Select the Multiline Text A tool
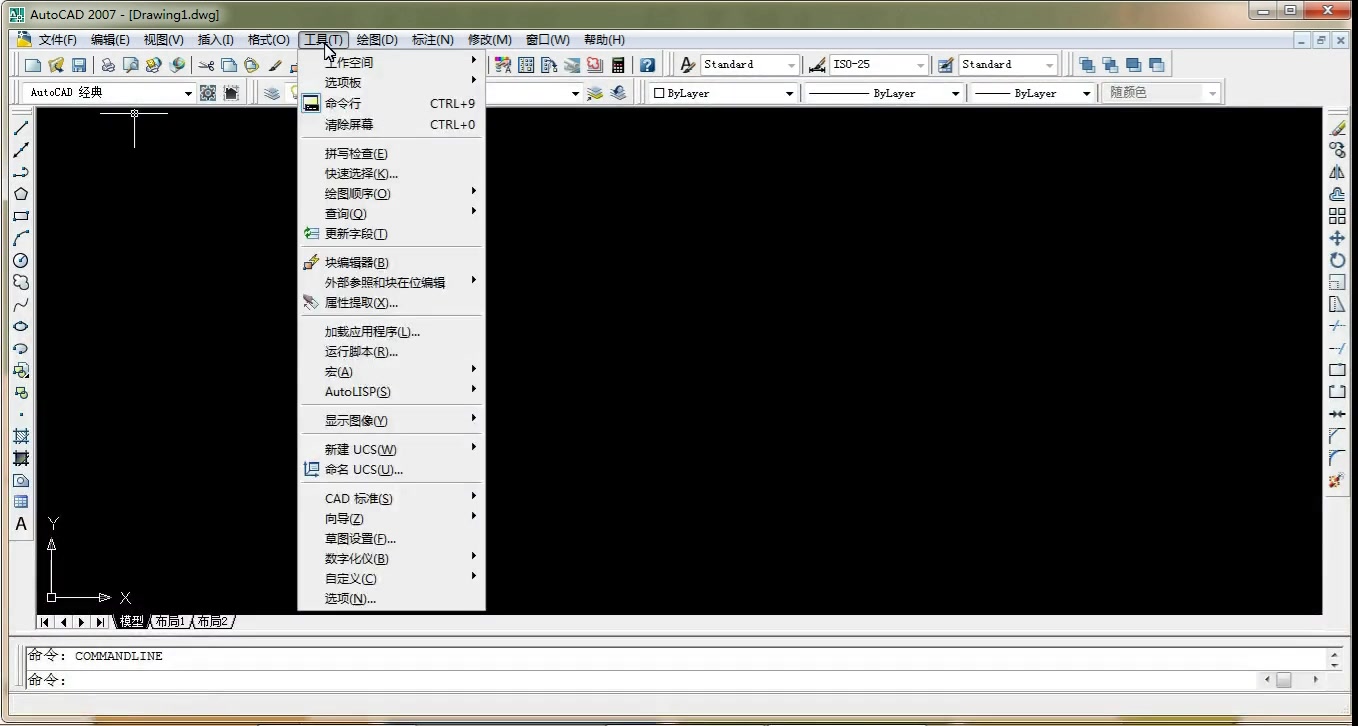 [x=21, y=524]
